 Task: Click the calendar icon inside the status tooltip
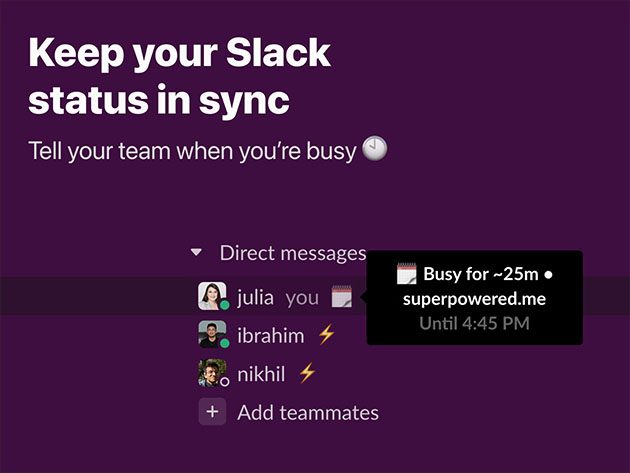click(407, 274)
